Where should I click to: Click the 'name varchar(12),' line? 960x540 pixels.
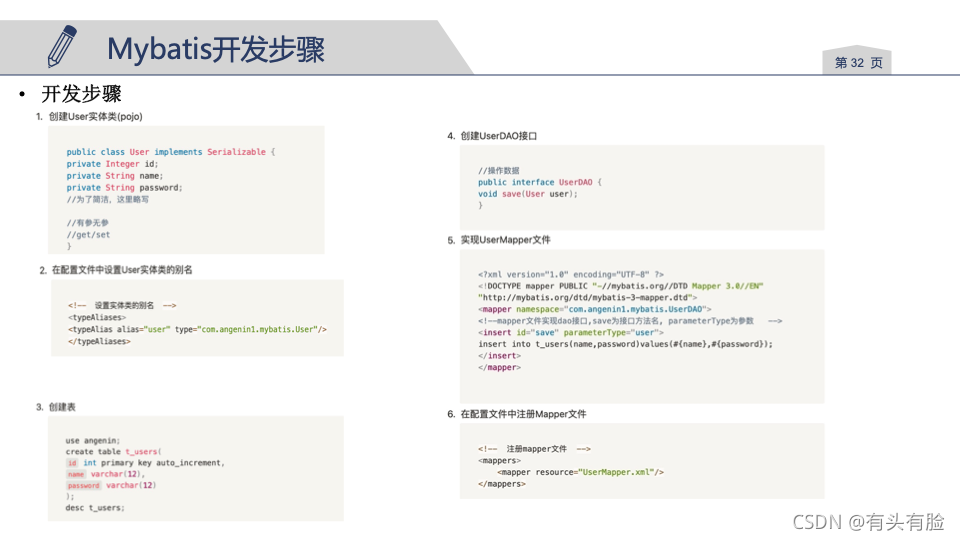click(x=105, y=474)
